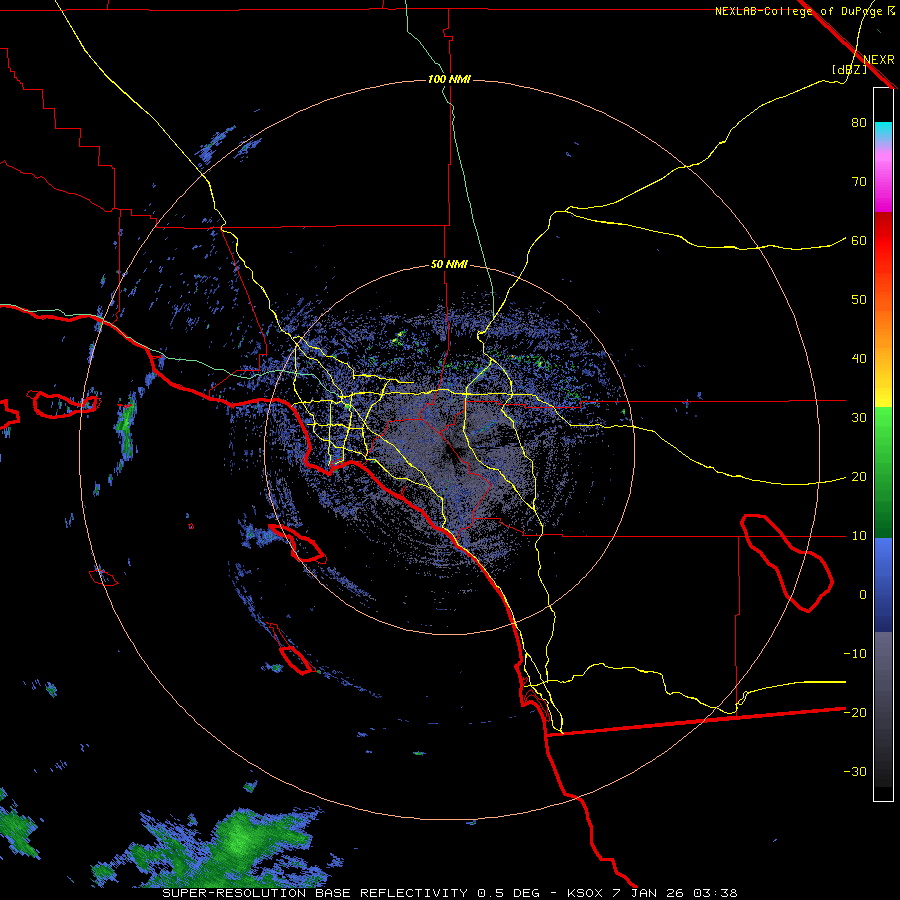Click the [dBZ] unit label

849,69
